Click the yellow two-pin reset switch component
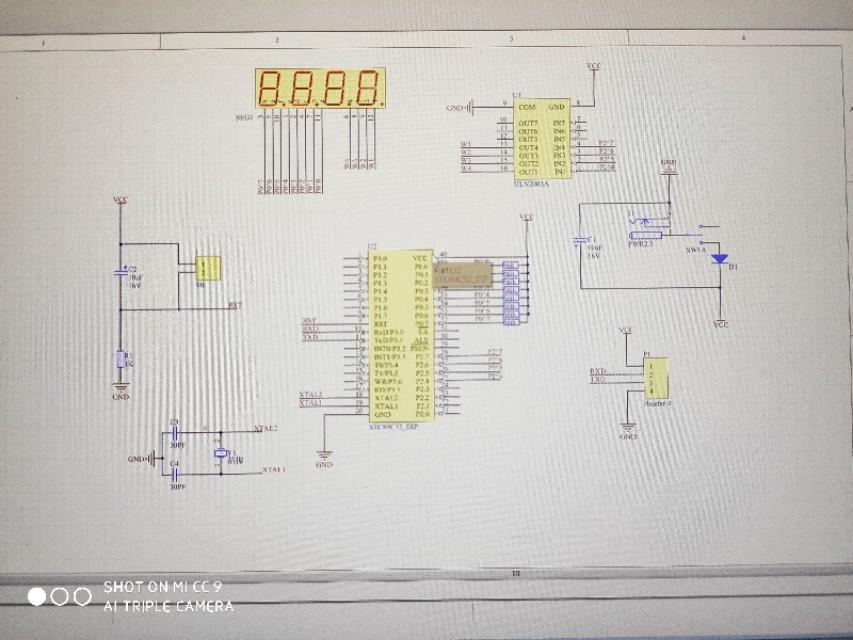Viewport: 853px width, 640px height. click(208, 268)
